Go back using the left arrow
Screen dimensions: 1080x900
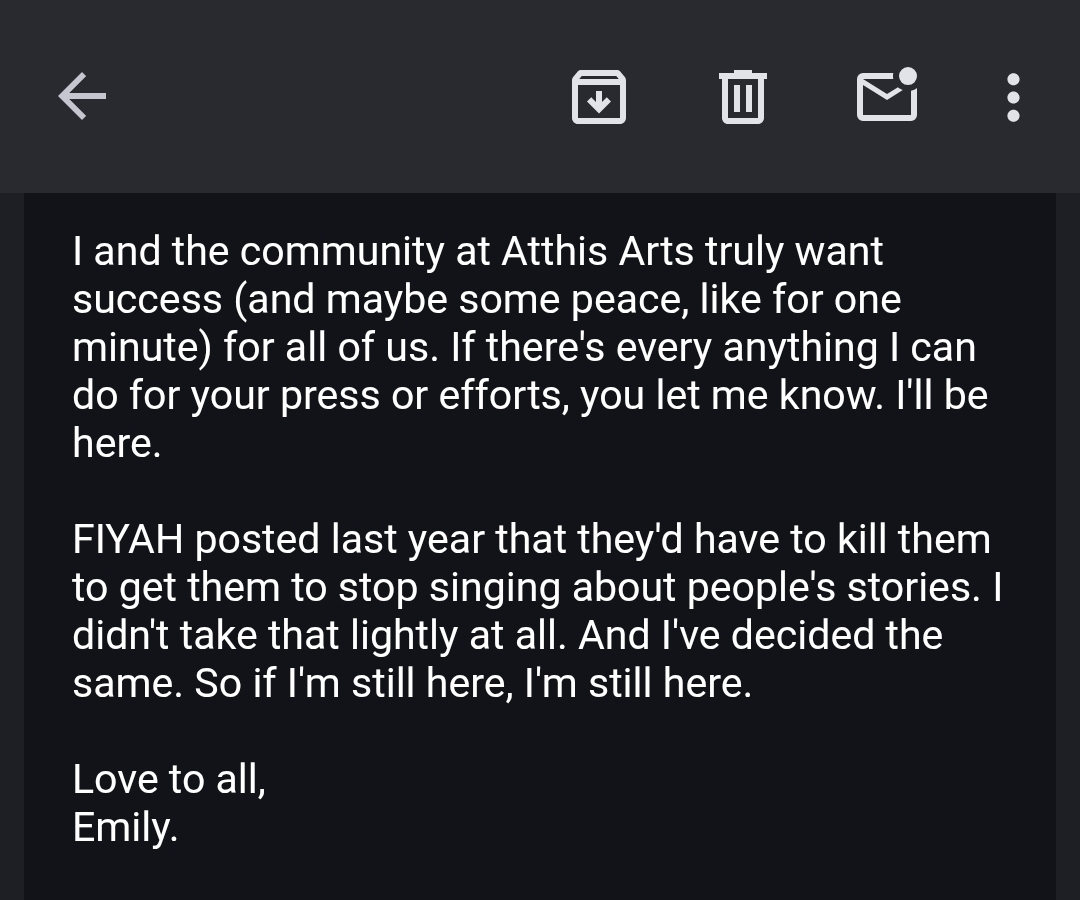click(x=82, y=97)
